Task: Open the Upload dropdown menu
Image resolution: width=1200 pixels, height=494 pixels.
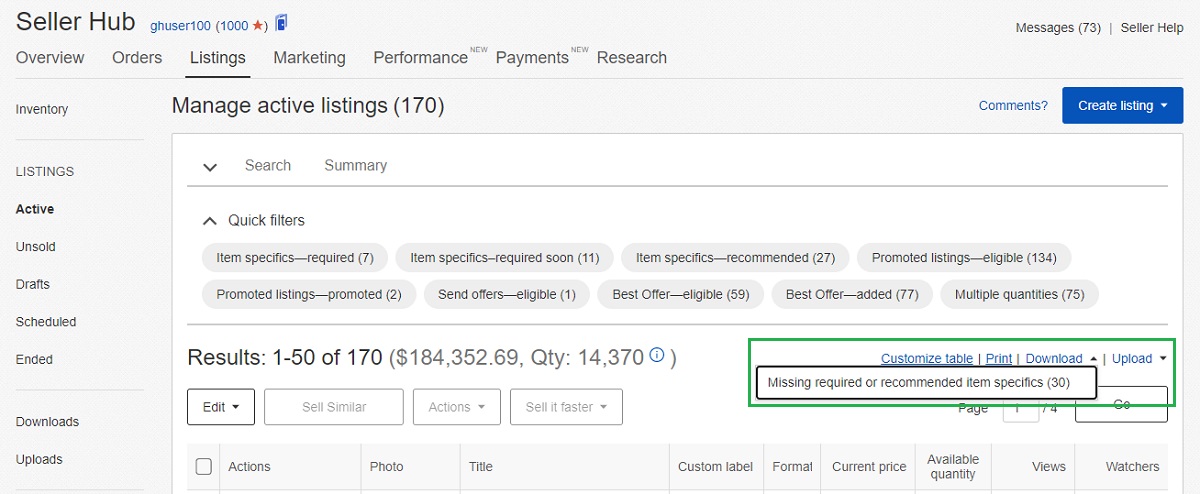Action: [x=1139, y=359]
